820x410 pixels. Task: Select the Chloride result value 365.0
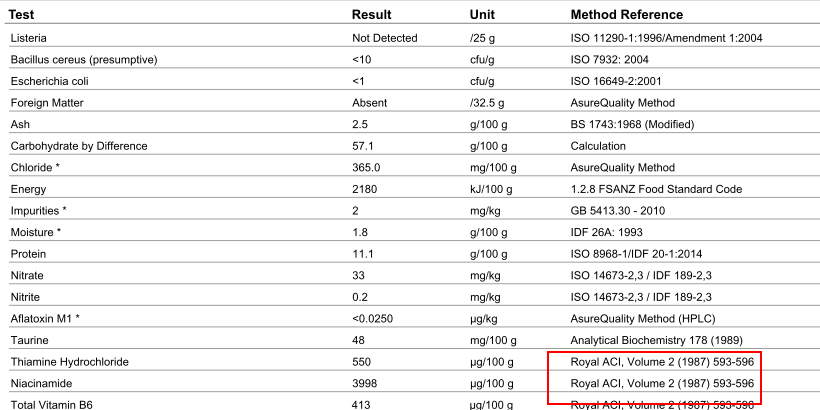click(367, 168)
